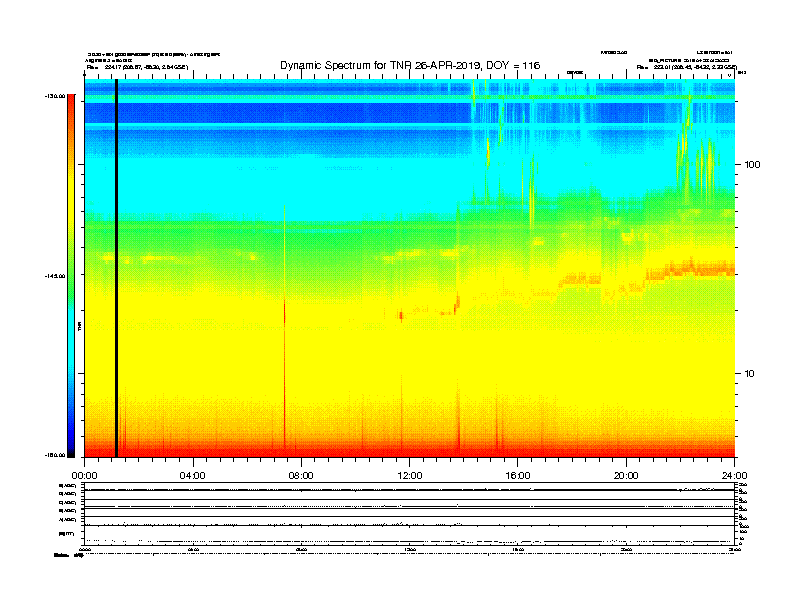
Task: Click the black vertical data-gap line in spectrum
Action: [x=116, y=268]
